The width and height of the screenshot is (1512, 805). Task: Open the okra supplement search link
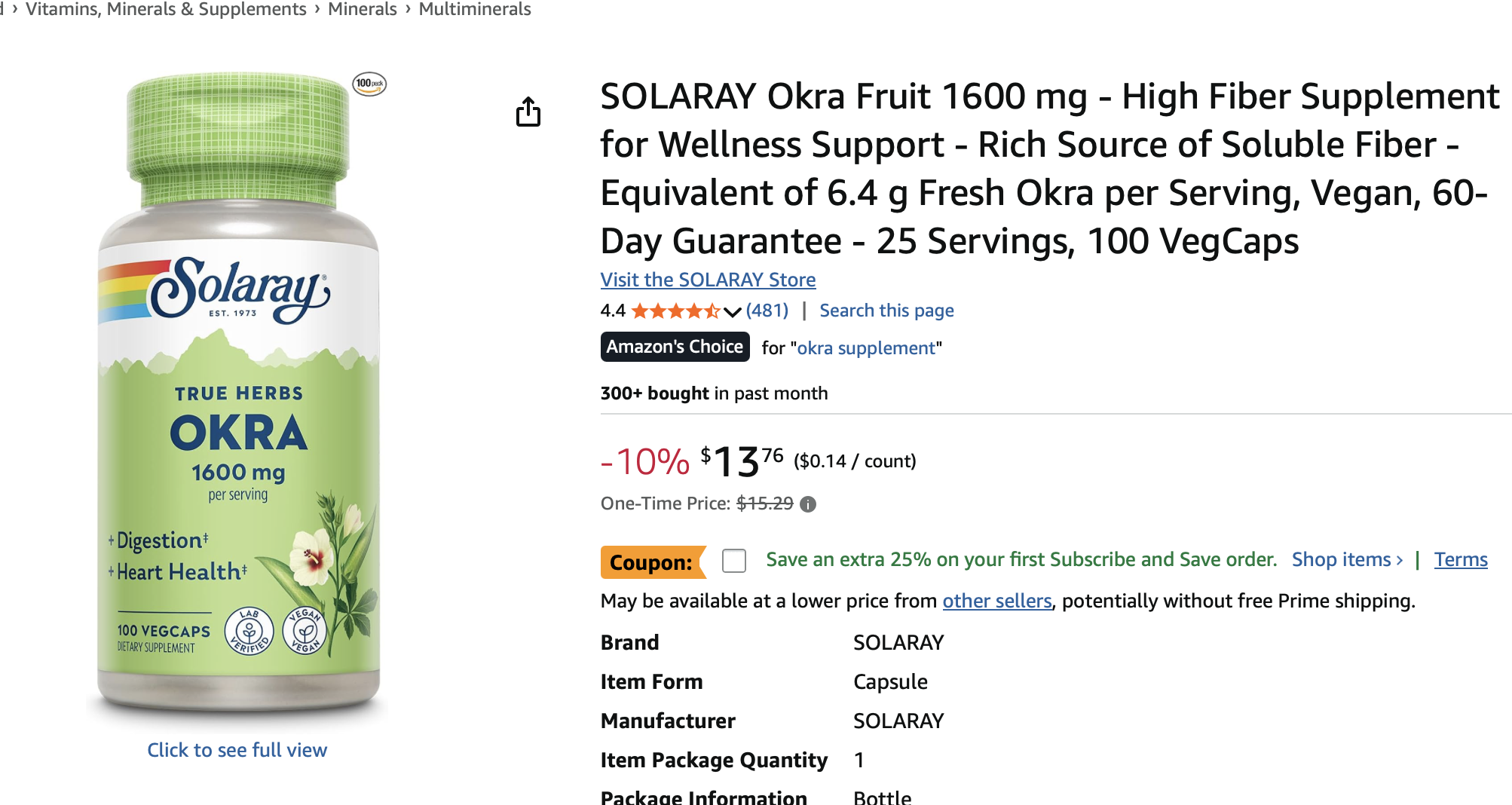(867, 347)
